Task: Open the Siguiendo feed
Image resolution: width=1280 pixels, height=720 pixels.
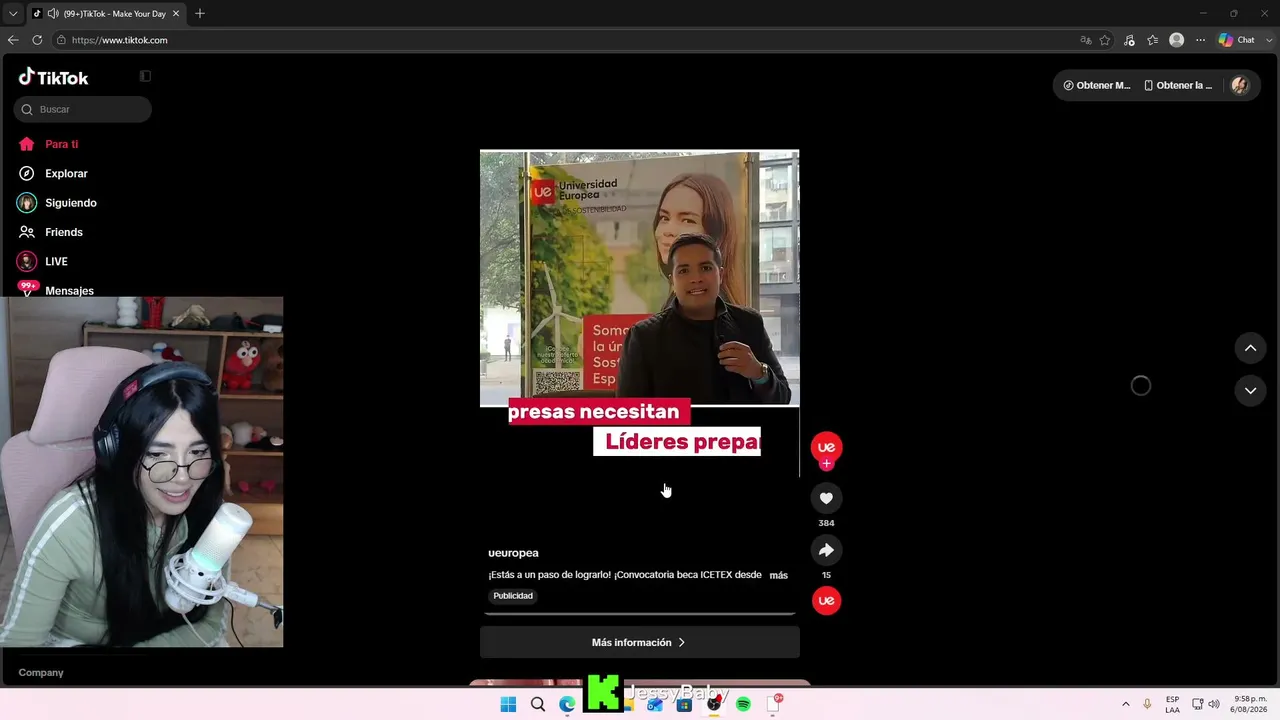Action: (x=57, y=203)
